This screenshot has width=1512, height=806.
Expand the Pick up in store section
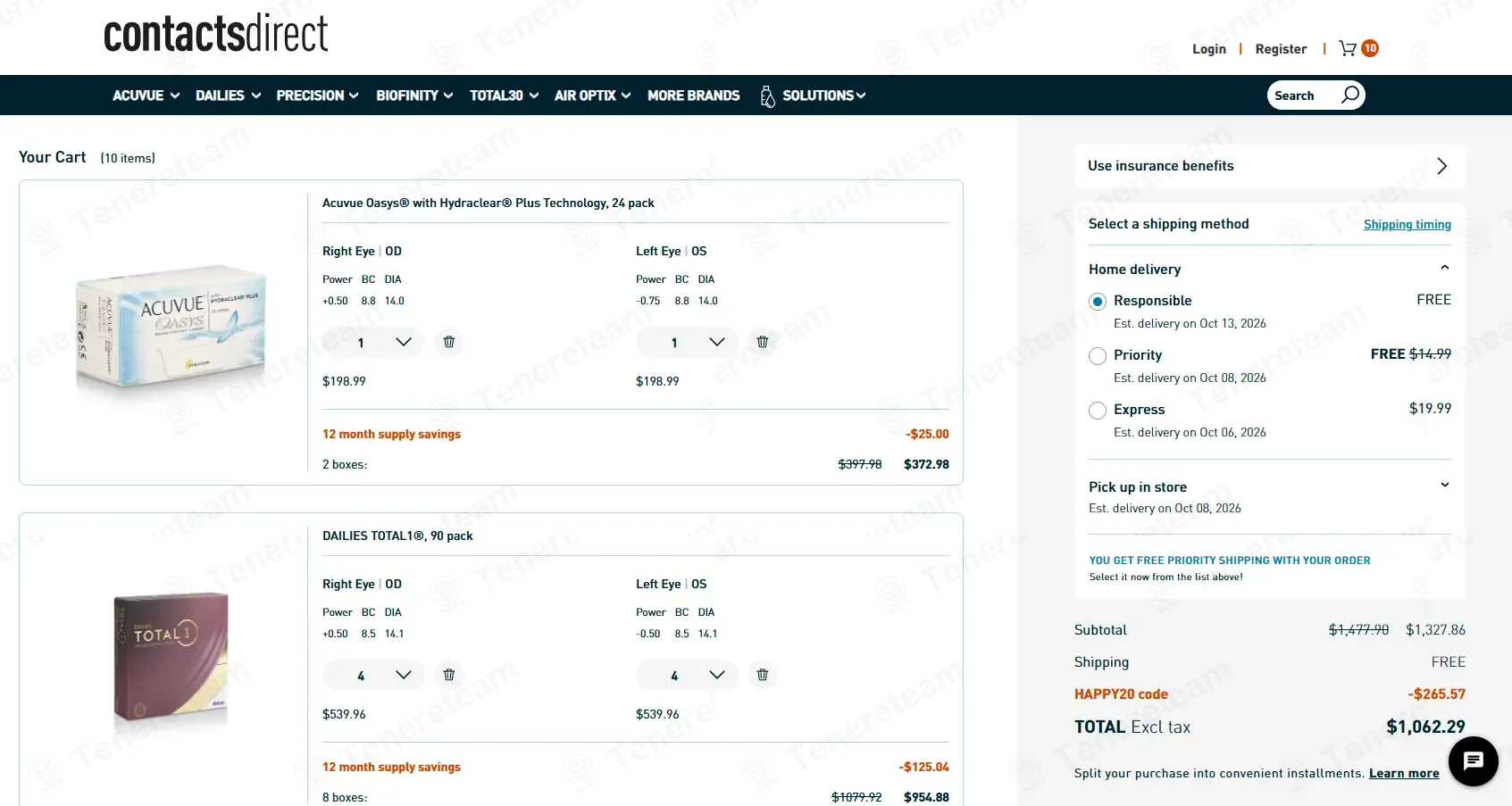[1445, 485]
